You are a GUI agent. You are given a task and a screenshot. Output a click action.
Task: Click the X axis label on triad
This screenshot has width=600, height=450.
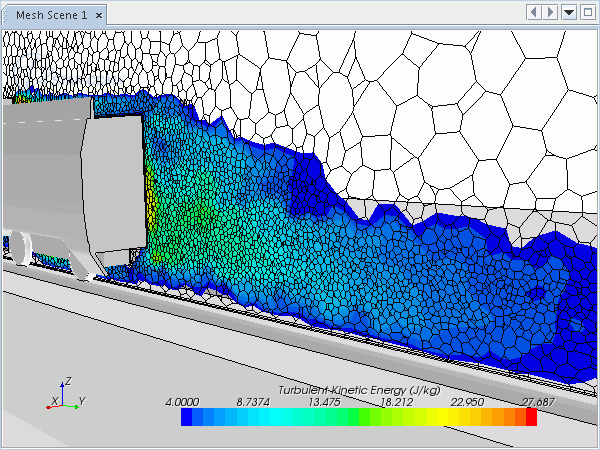click(53, 402)
